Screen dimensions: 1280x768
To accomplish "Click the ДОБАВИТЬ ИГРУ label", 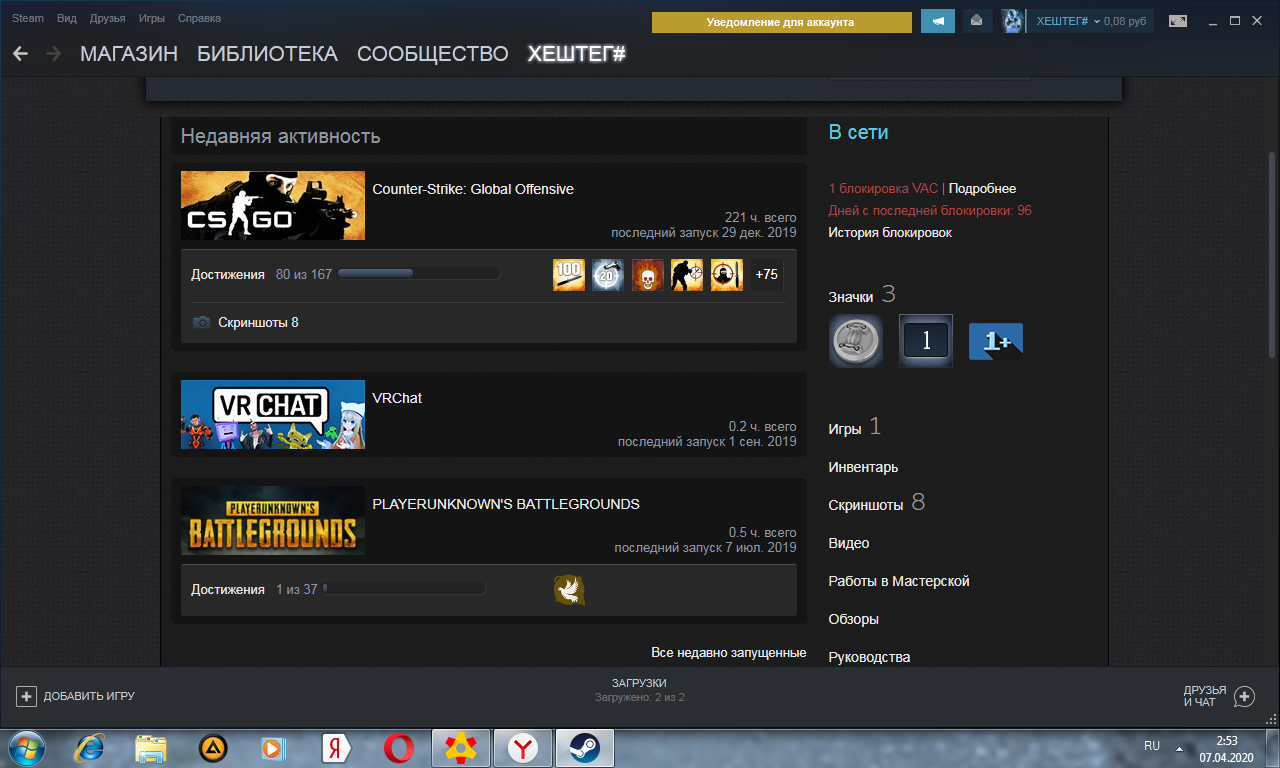I will point(89,696).
